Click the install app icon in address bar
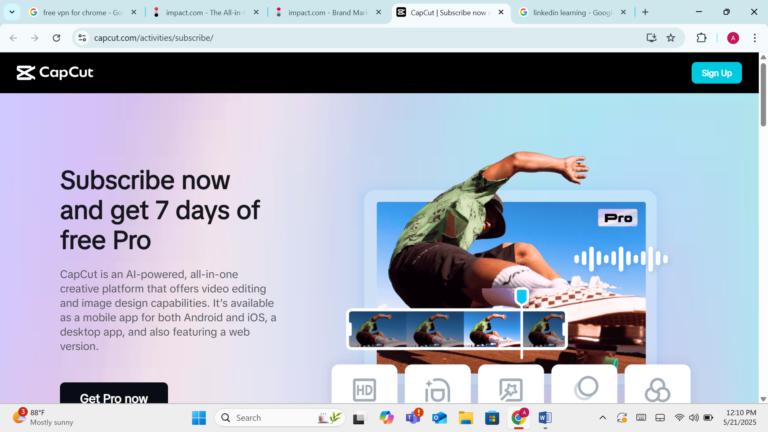 pyautogui.click(x=651, y=38)
